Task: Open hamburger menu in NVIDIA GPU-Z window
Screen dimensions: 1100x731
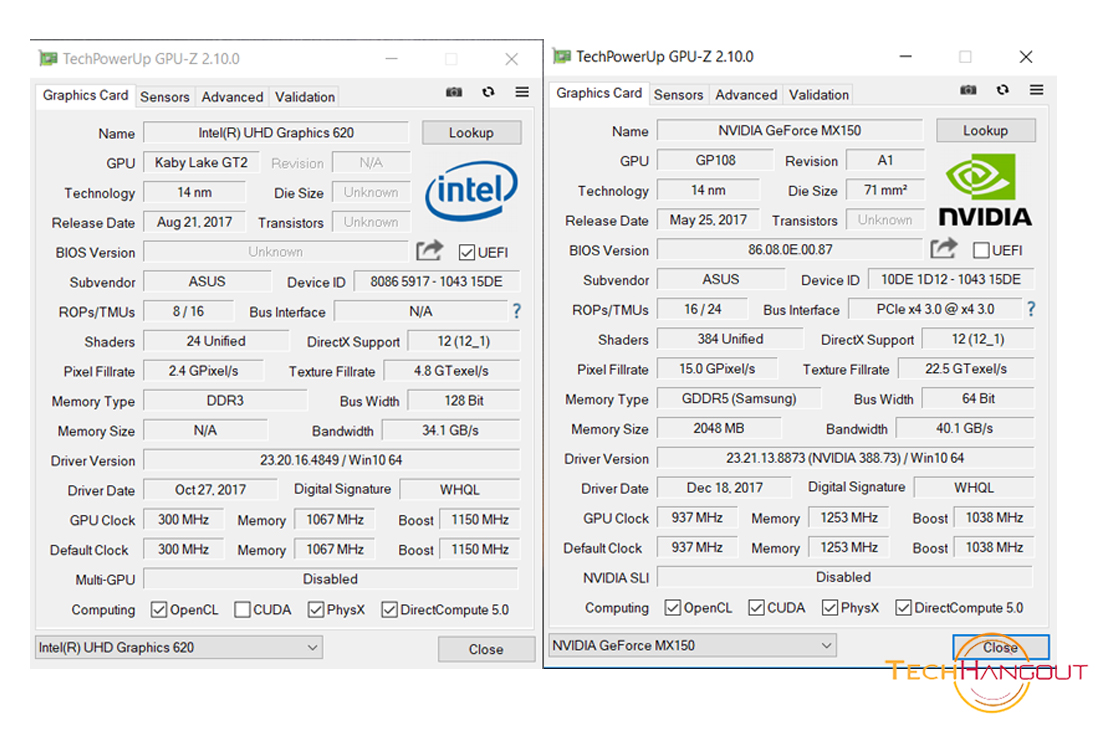Action: point(1036,90)
